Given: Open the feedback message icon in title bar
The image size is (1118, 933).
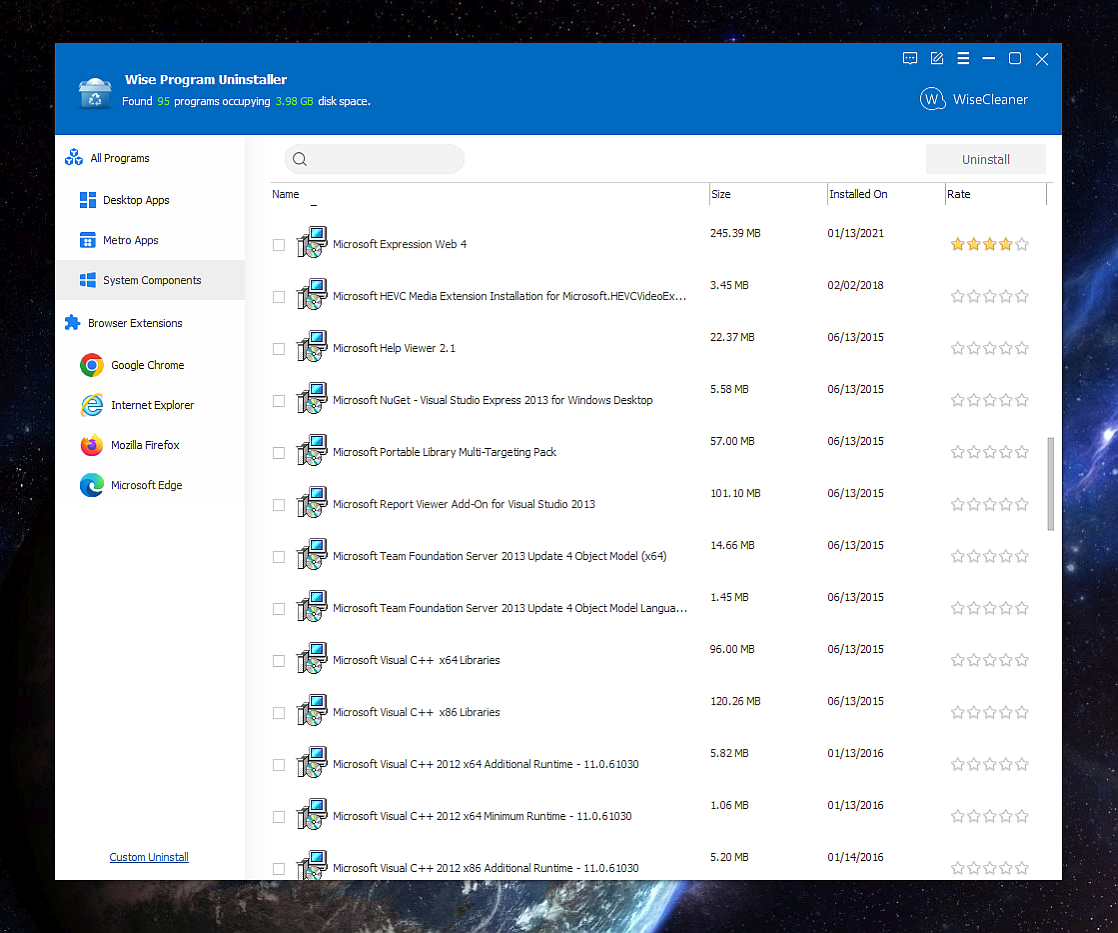Looking at the screenshot, I should pyautogui.click(x=910, y=58).
